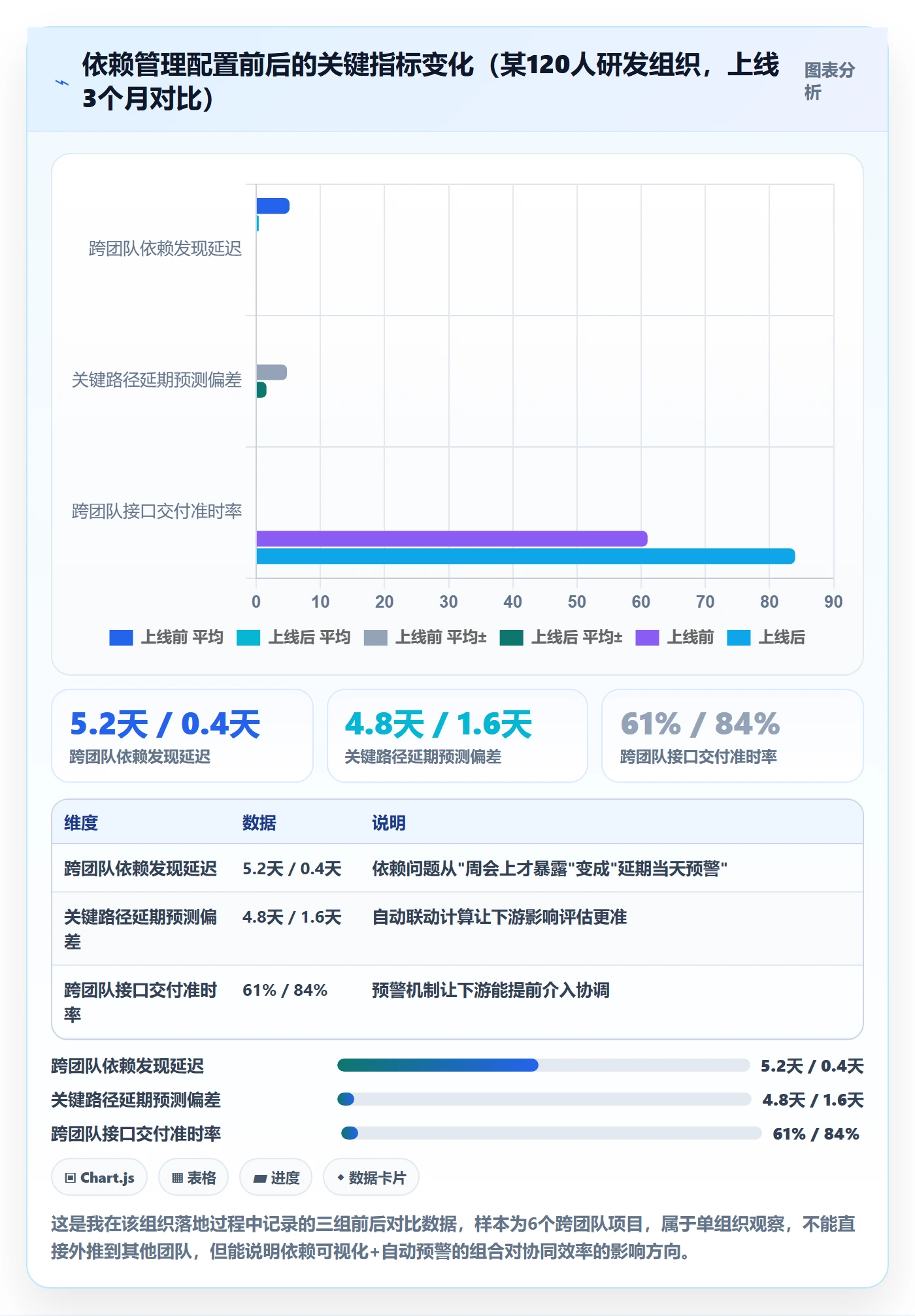Toggle the 上线前 平均± legend entry
This screenshot has width=915, height=1316.
point(425,638)
